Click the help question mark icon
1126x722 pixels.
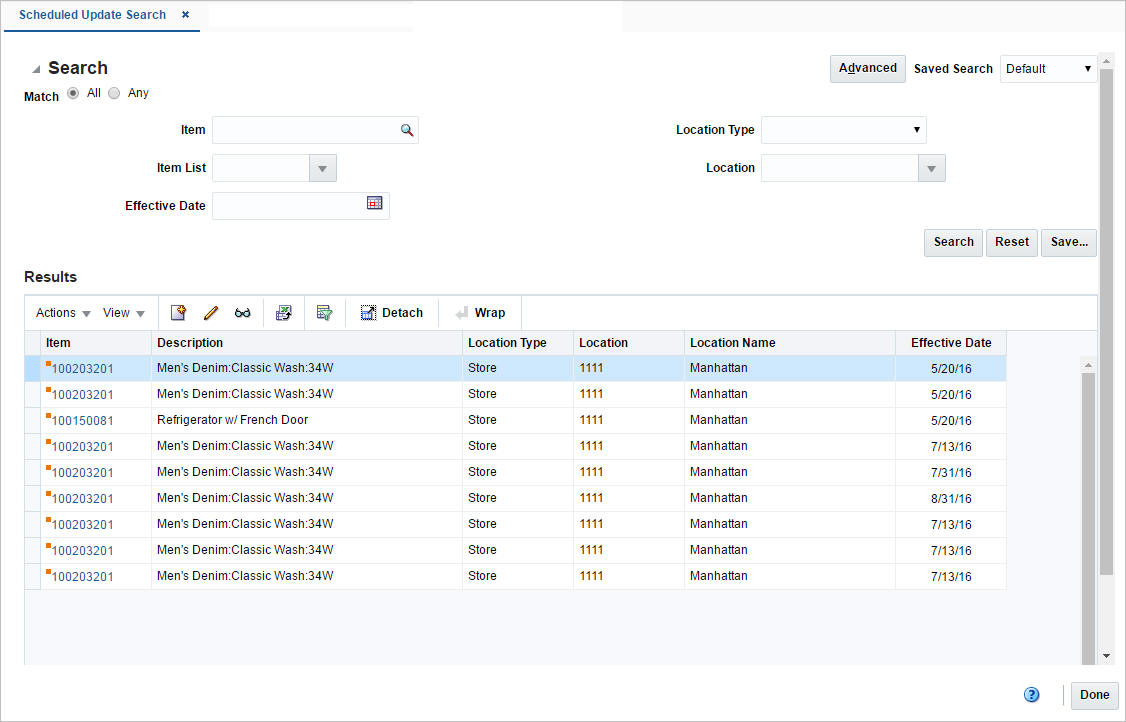tap(1032, 694)
